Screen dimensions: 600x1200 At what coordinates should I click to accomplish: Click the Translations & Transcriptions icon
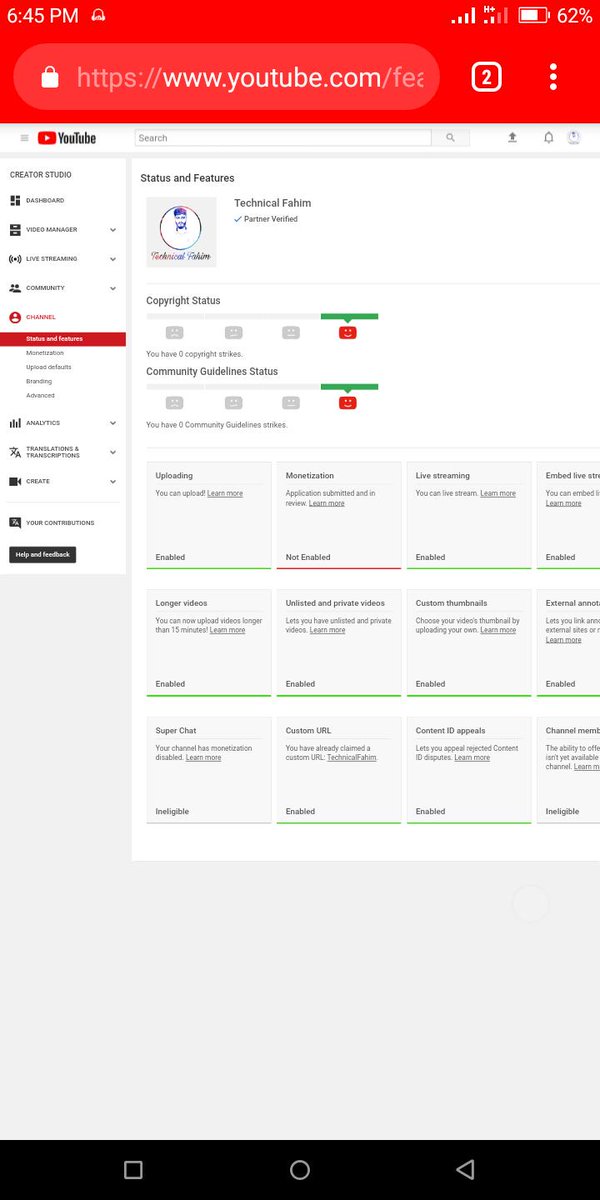(15, 452)
